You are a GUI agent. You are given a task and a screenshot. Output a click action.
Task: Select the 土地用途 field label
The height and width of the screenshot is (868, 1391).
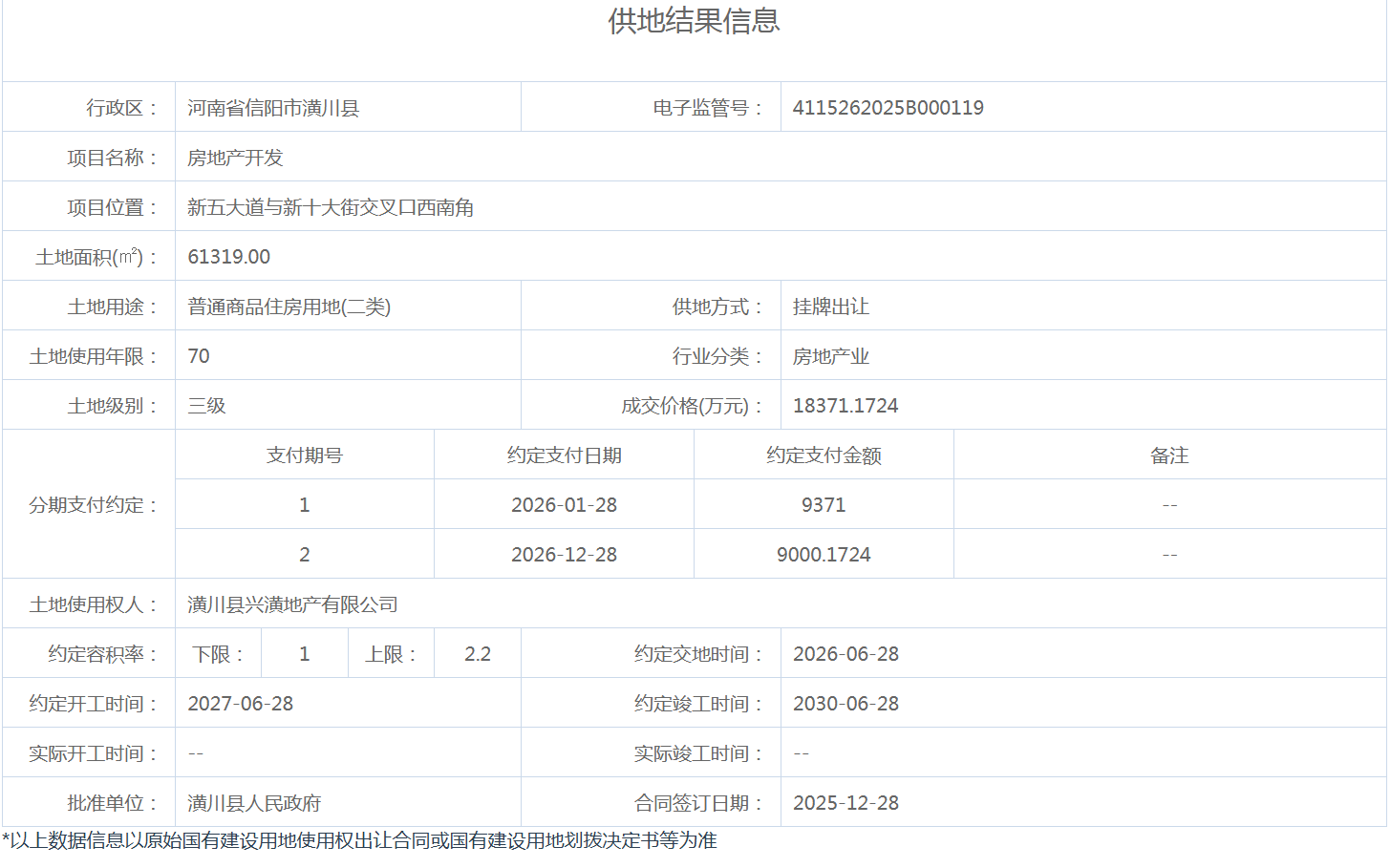tap(112, 307)
